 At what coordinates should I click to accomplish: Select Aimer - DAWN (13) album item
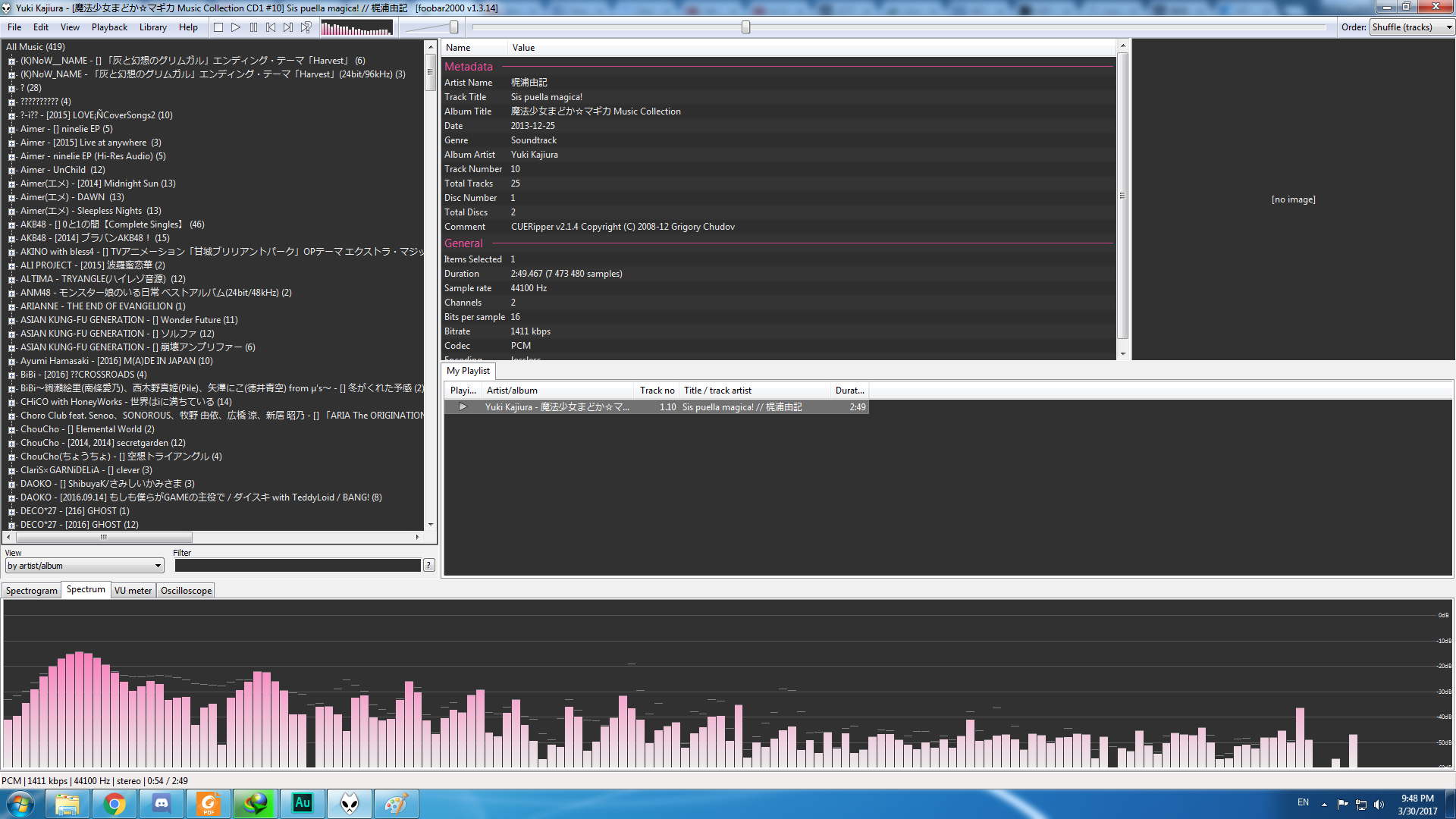pyautogui.click(x=71, y=197)
